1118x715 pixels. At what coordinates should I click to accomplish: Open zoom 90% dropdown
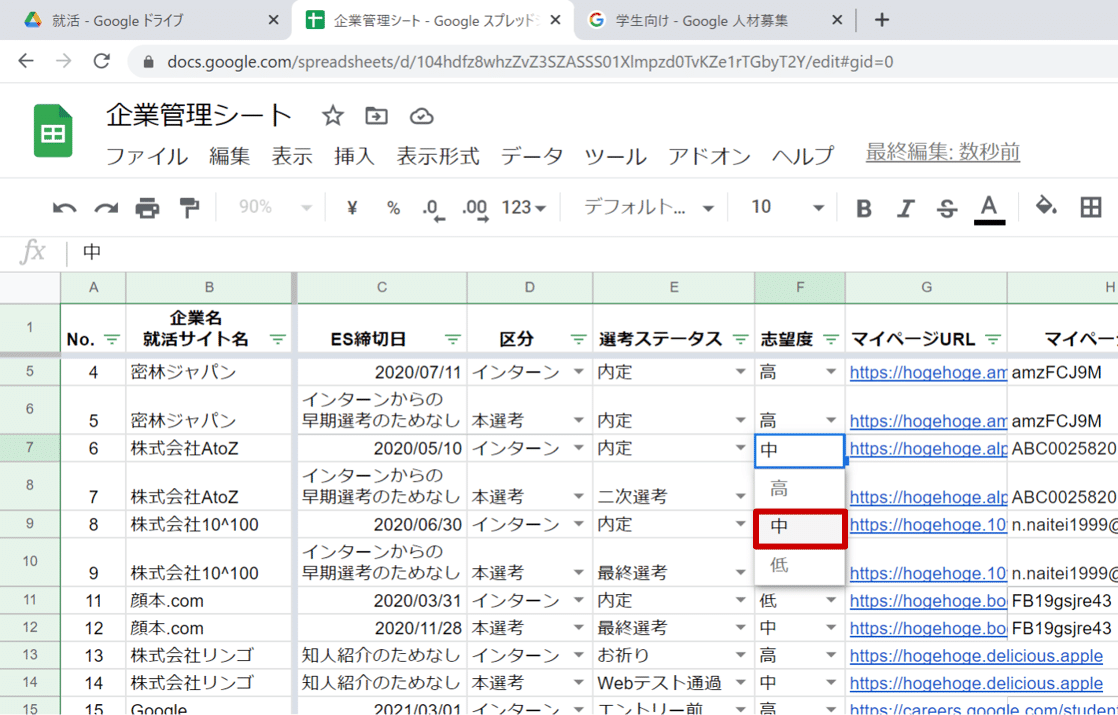pos(275,207)
